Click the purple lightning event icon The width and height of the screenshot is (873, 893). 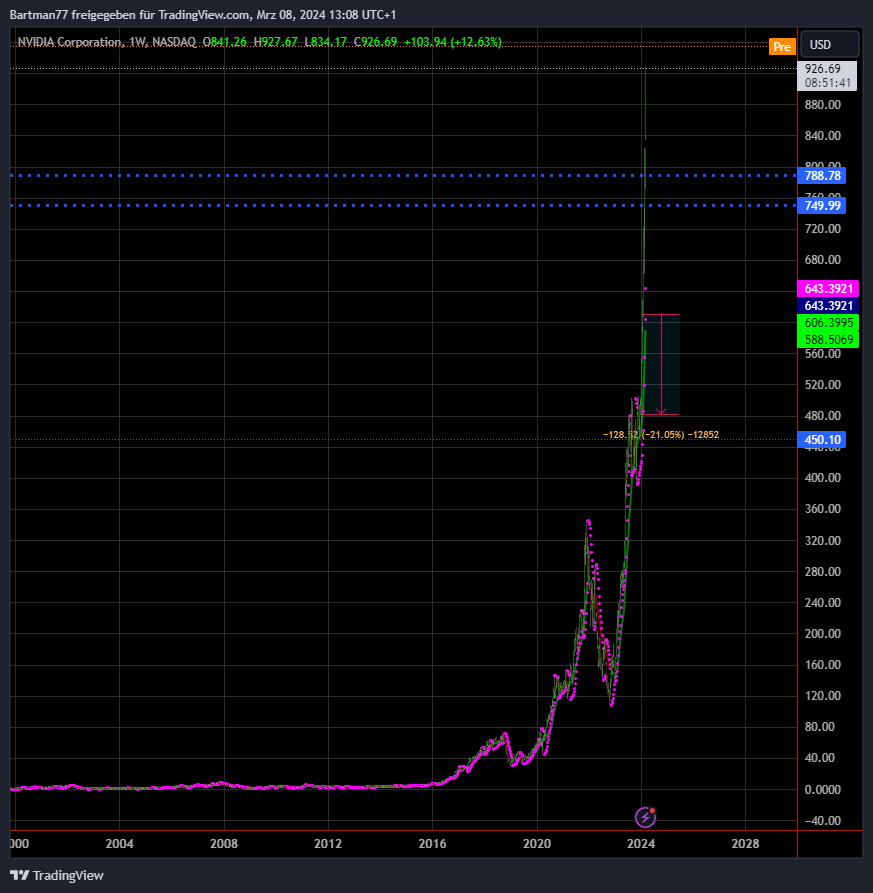click(x=645, y=817)
